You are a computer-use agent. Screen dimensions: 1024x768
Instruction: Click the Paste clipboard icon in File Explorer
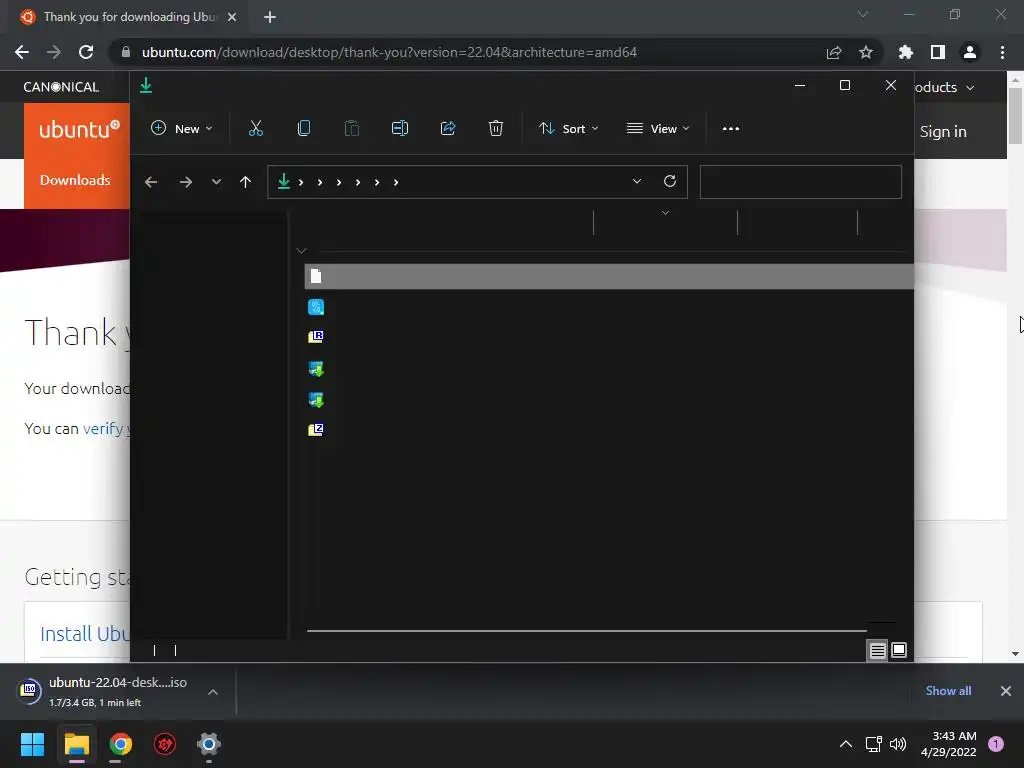pyautogui.click(x=351, y=129)
